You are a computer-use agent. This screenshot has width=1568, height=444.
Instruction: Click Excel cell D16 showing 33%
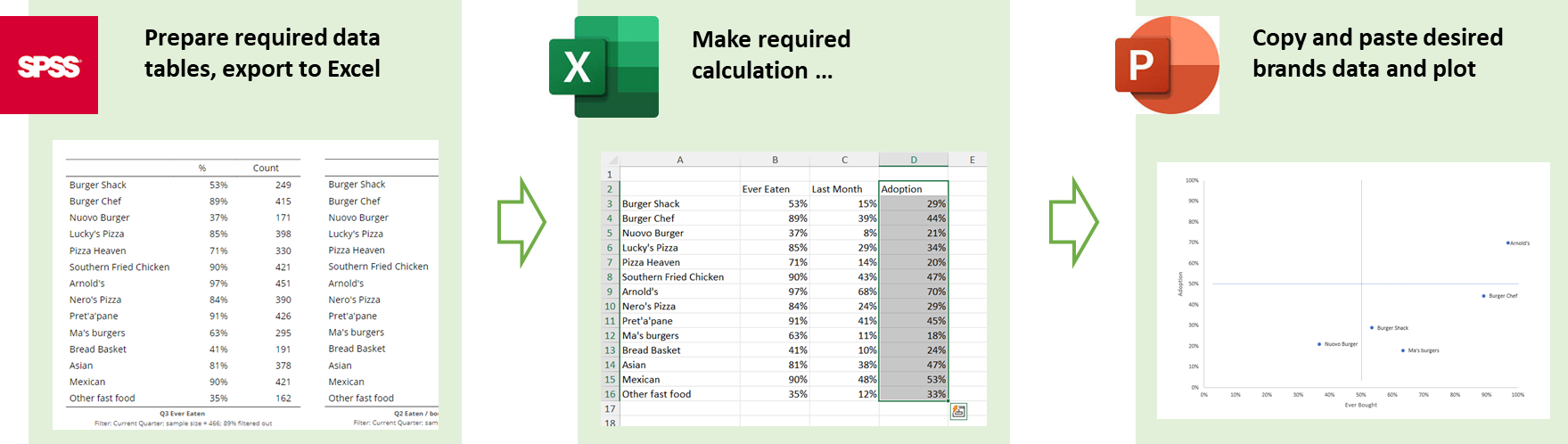[x=914, y=394]
